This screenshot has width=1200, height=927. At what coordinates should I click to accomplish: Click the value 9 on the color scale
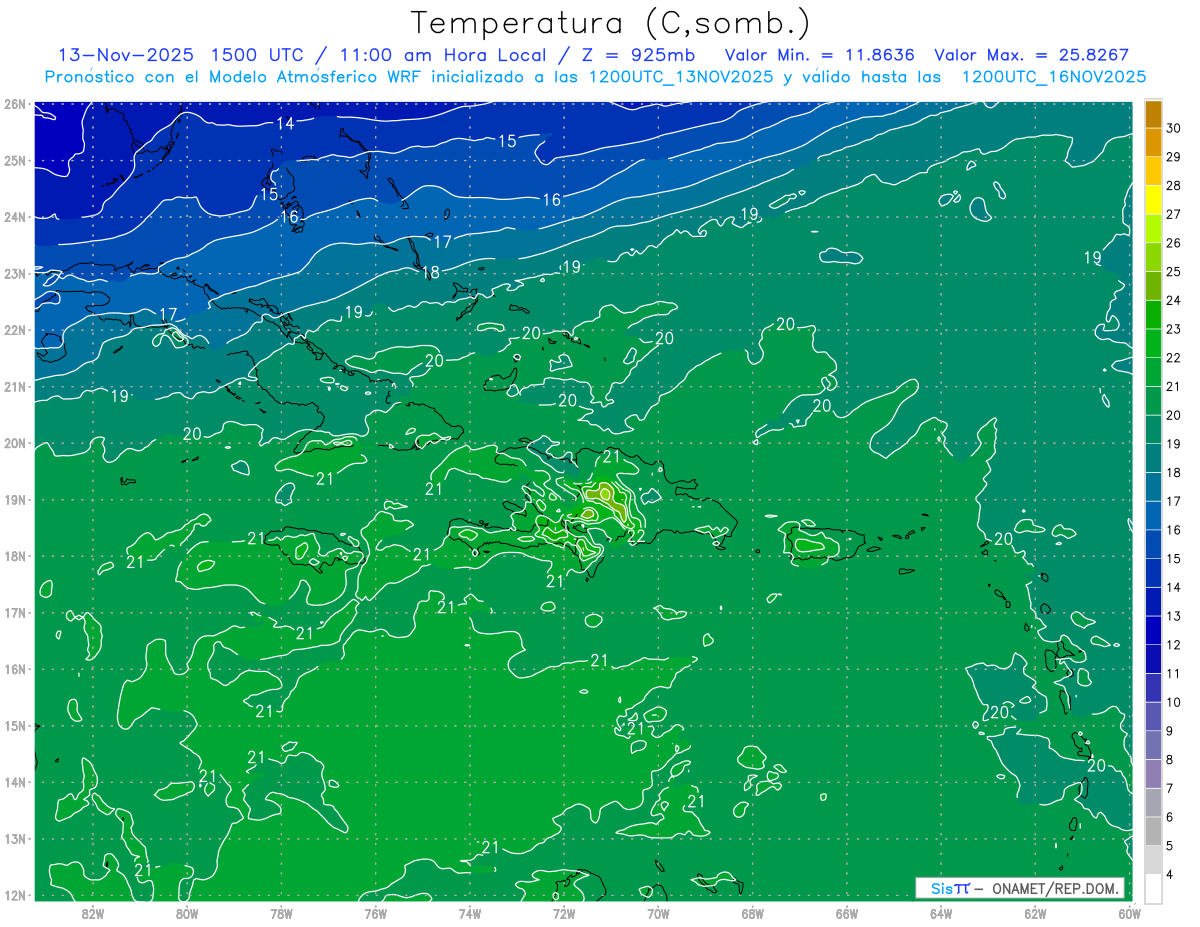1171,731
